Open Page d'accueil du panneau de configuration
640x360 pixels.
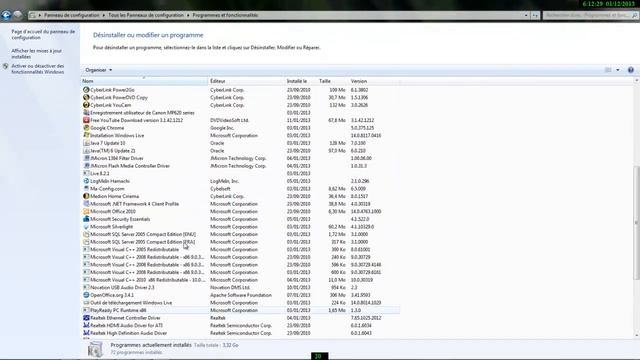43,35
